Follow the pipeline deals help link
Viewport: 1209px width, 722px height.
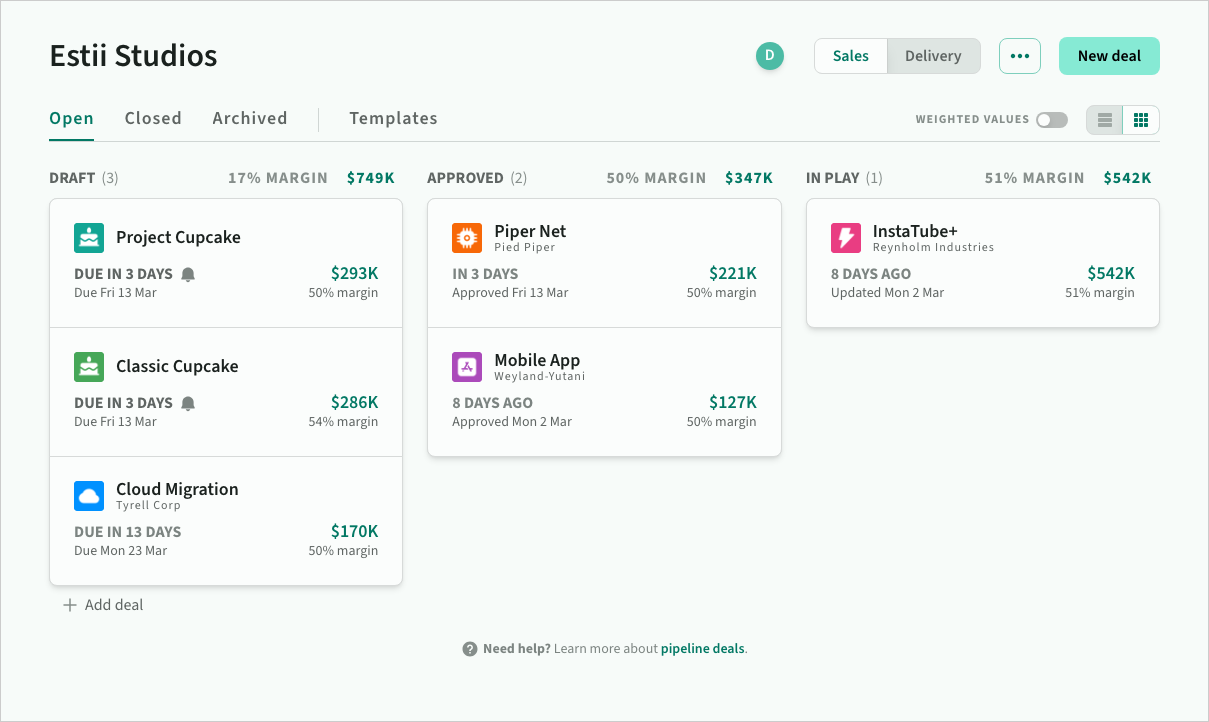tap(702, 649)
